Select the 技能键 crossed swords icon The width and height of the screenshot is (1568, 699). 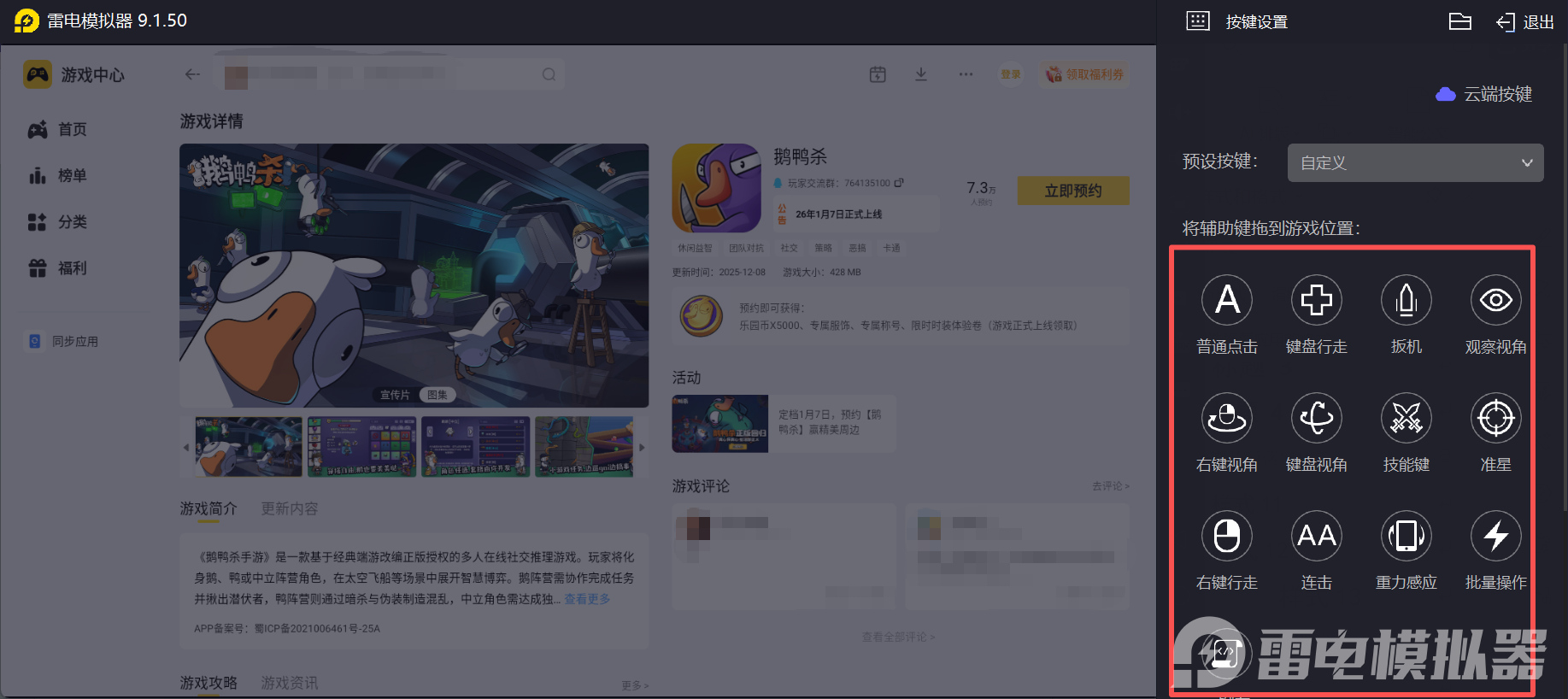(x=1407, y=418)
